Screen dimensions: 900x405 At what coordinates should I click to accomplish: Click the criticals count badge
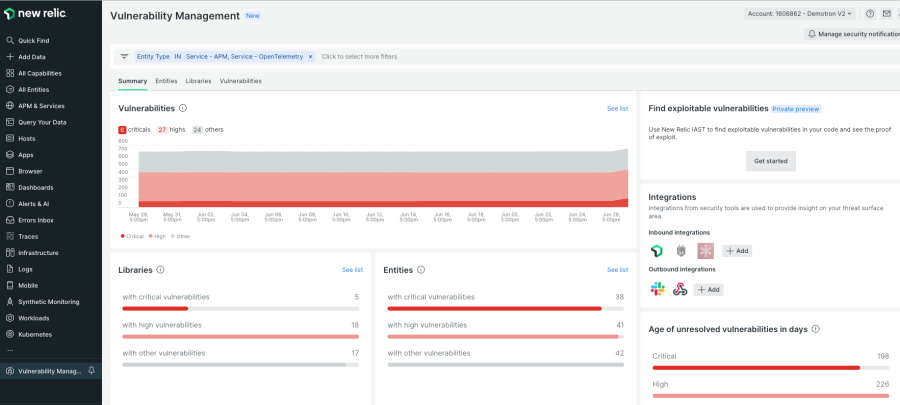(122, 130)
